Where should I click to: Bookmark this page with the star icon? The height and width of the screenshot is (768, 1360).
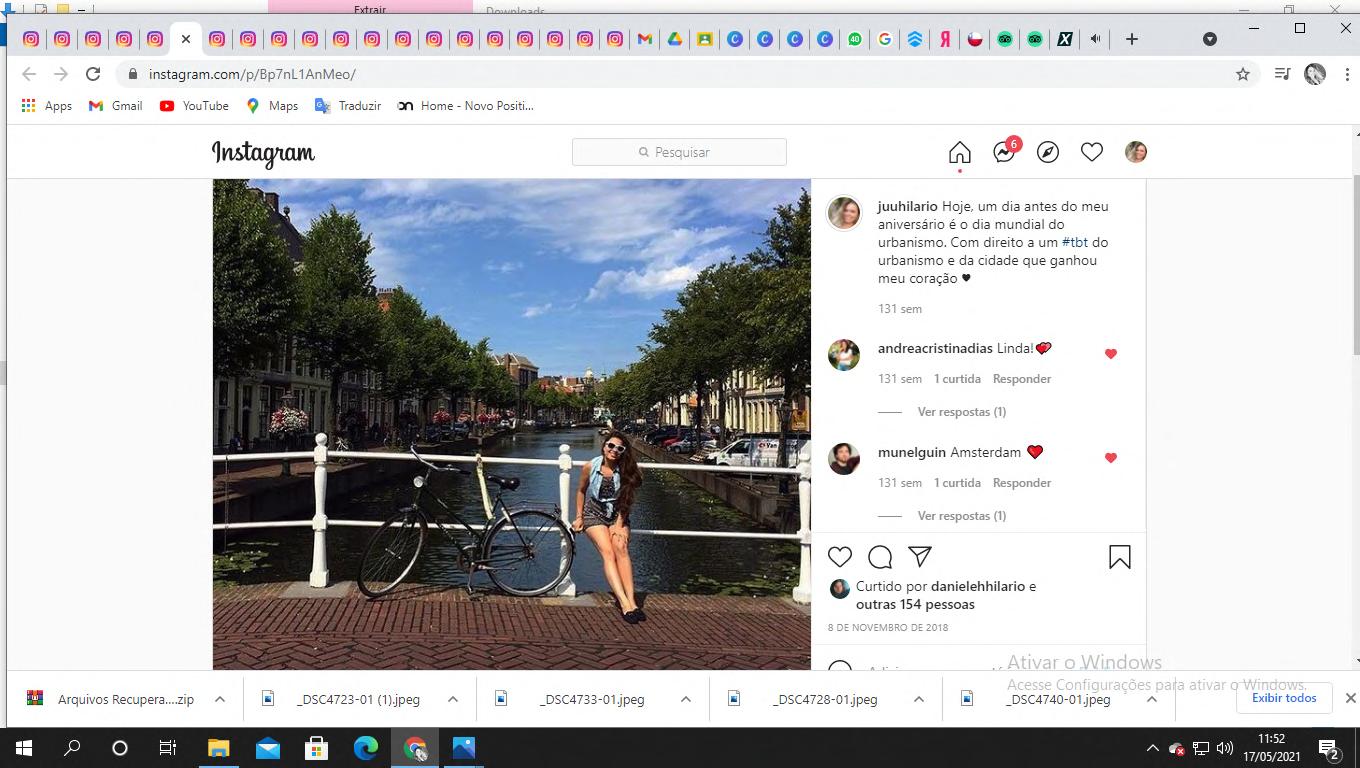coord(1243,74)
